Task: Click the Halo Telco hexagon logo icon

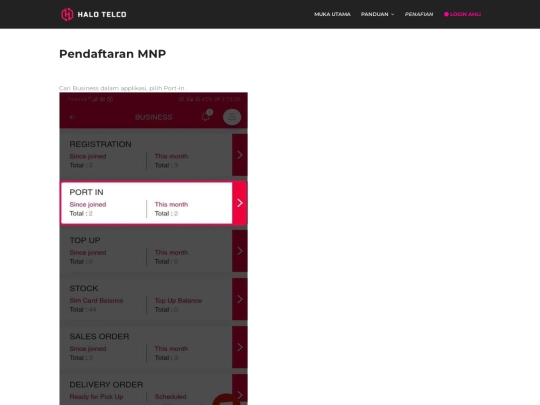Action: click(67, 14)
